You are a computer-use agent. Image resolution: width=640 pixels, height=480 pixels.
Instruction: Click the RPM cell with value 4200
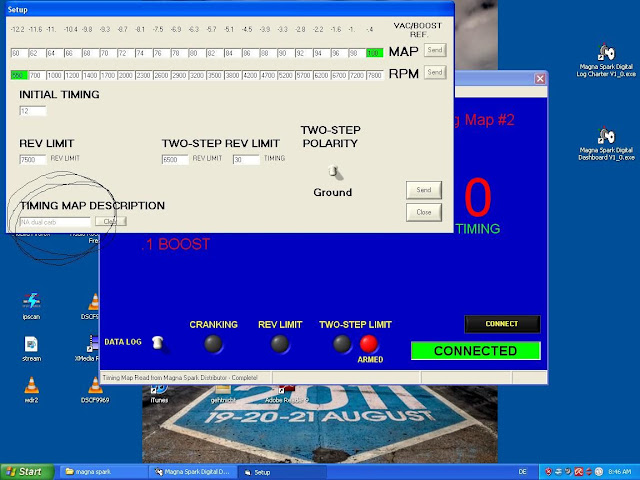[x=250, y=76]
